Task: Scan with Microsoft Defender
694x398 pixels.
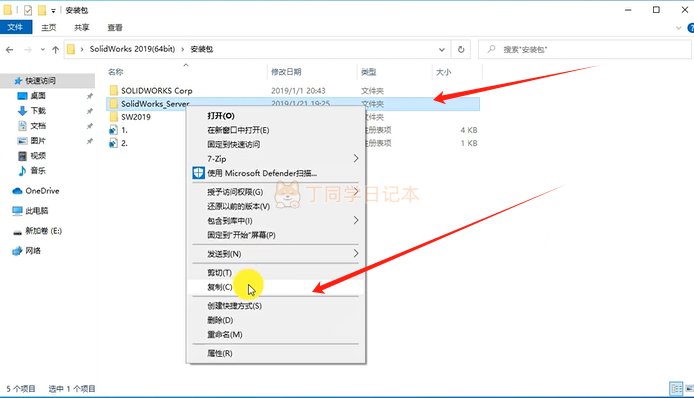Action: (276, 173)
